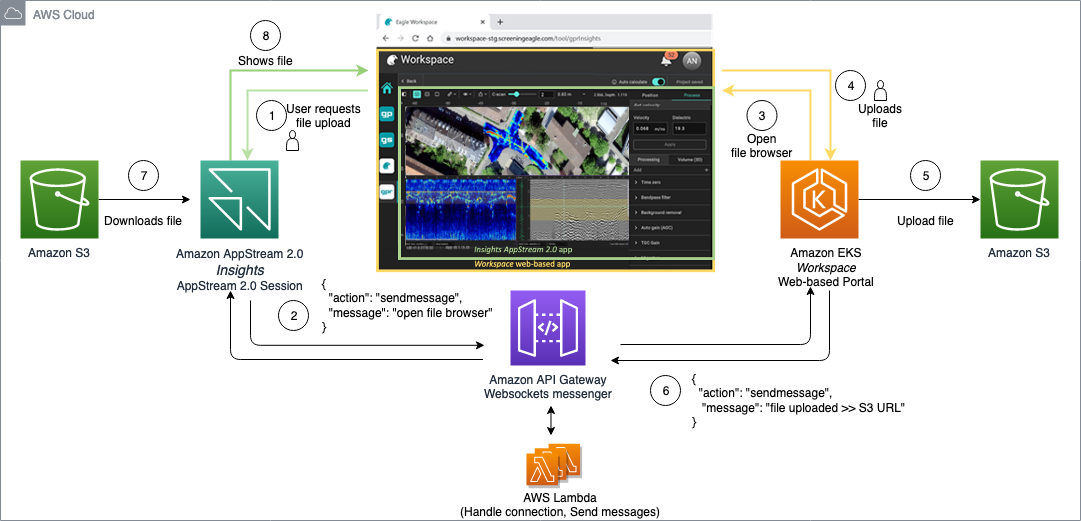Open the white eagle app in sidebar
Screen dimensions: 1081x521
(x=387, y=166)
